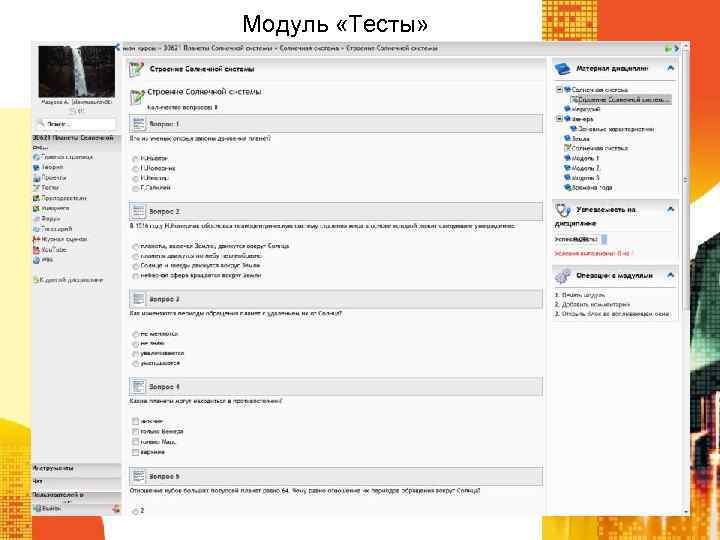The height and width of the screenshot is (540, 720).
Task: Click the red logout icon at the sidebar bottom
Action: point(116,508)
